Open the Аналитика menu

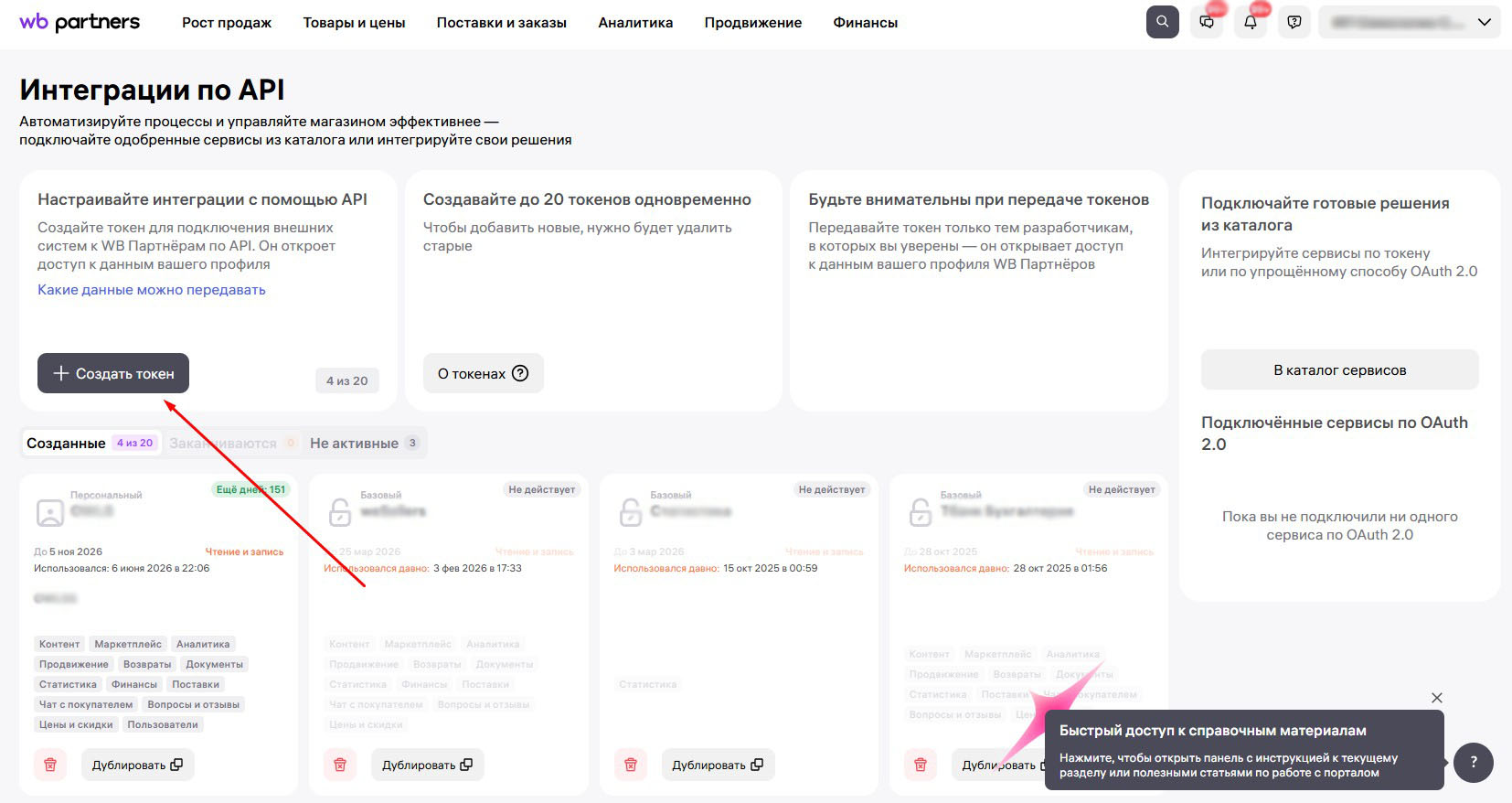(635, 23)
